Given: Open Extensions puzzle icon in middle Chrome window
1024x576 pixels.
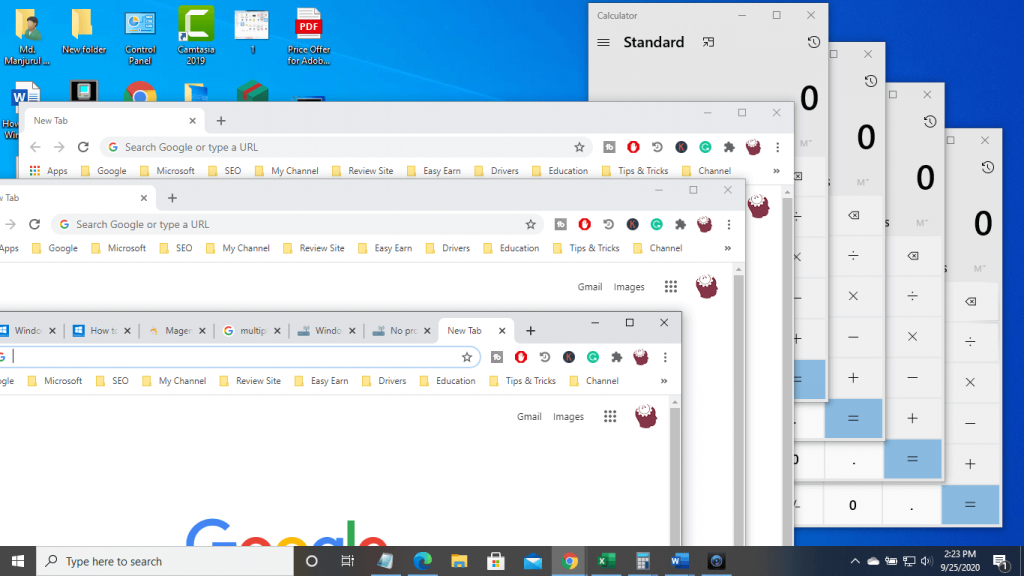Looking at the screenshot, I should coord(680,224).
